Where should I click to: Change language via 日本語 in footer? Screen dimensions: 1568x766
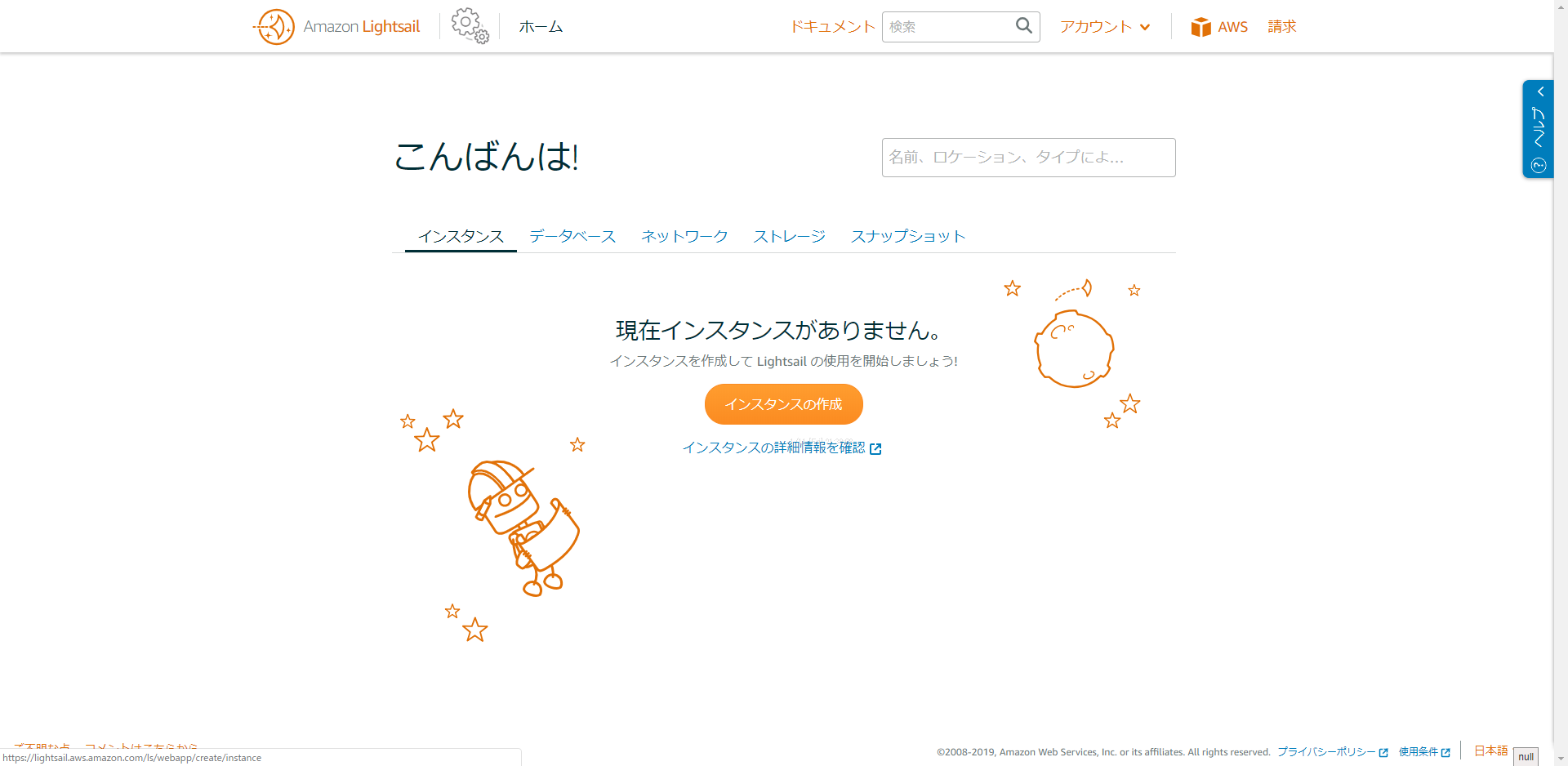[x=1491, y=750]
